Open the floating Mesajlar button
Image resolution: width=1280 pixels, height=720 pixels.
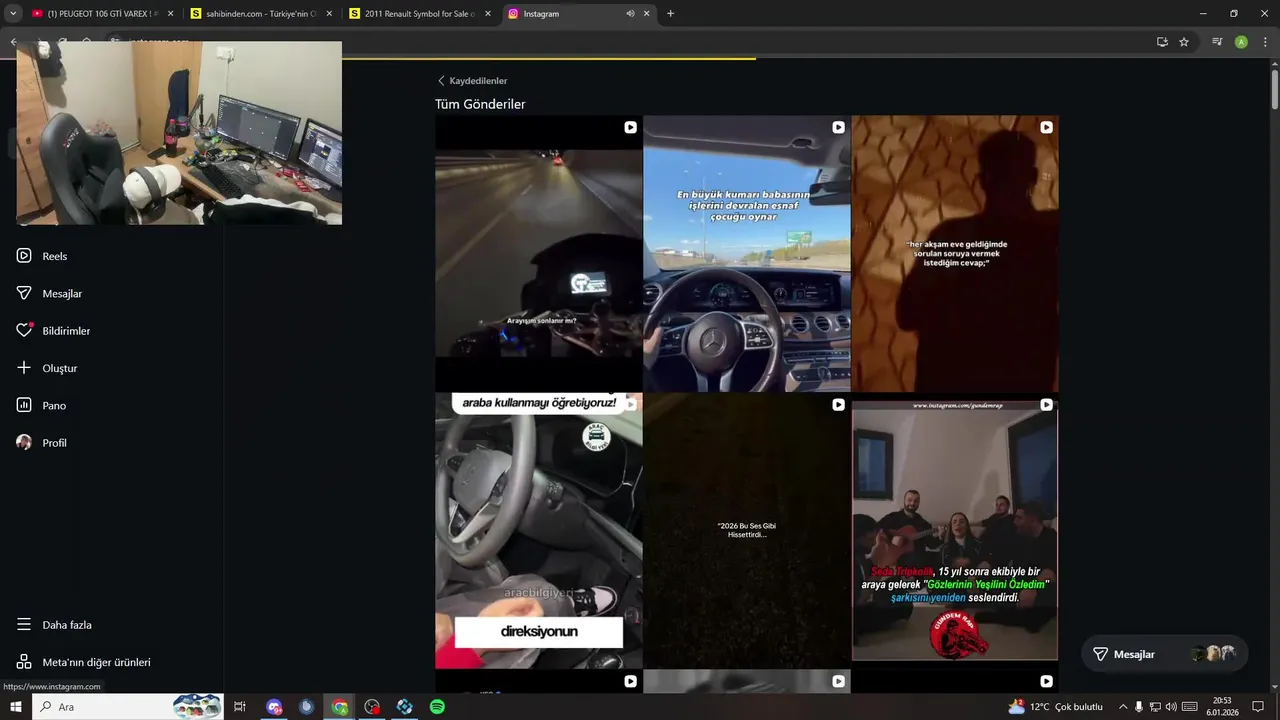click(x=1164, y=654)
